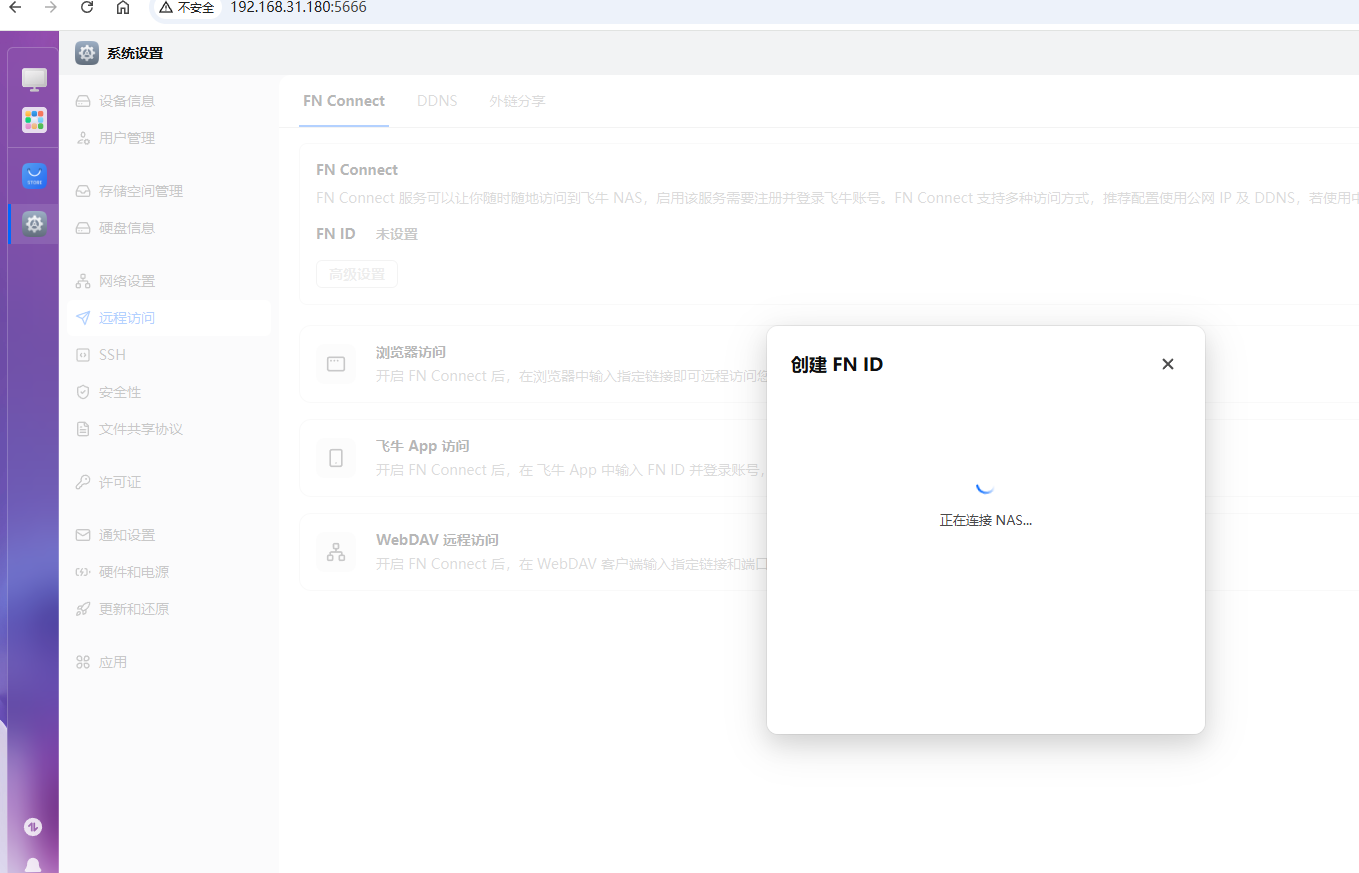Go forward in the browser
Viewport: 1359px width, 873px height.
51,7
